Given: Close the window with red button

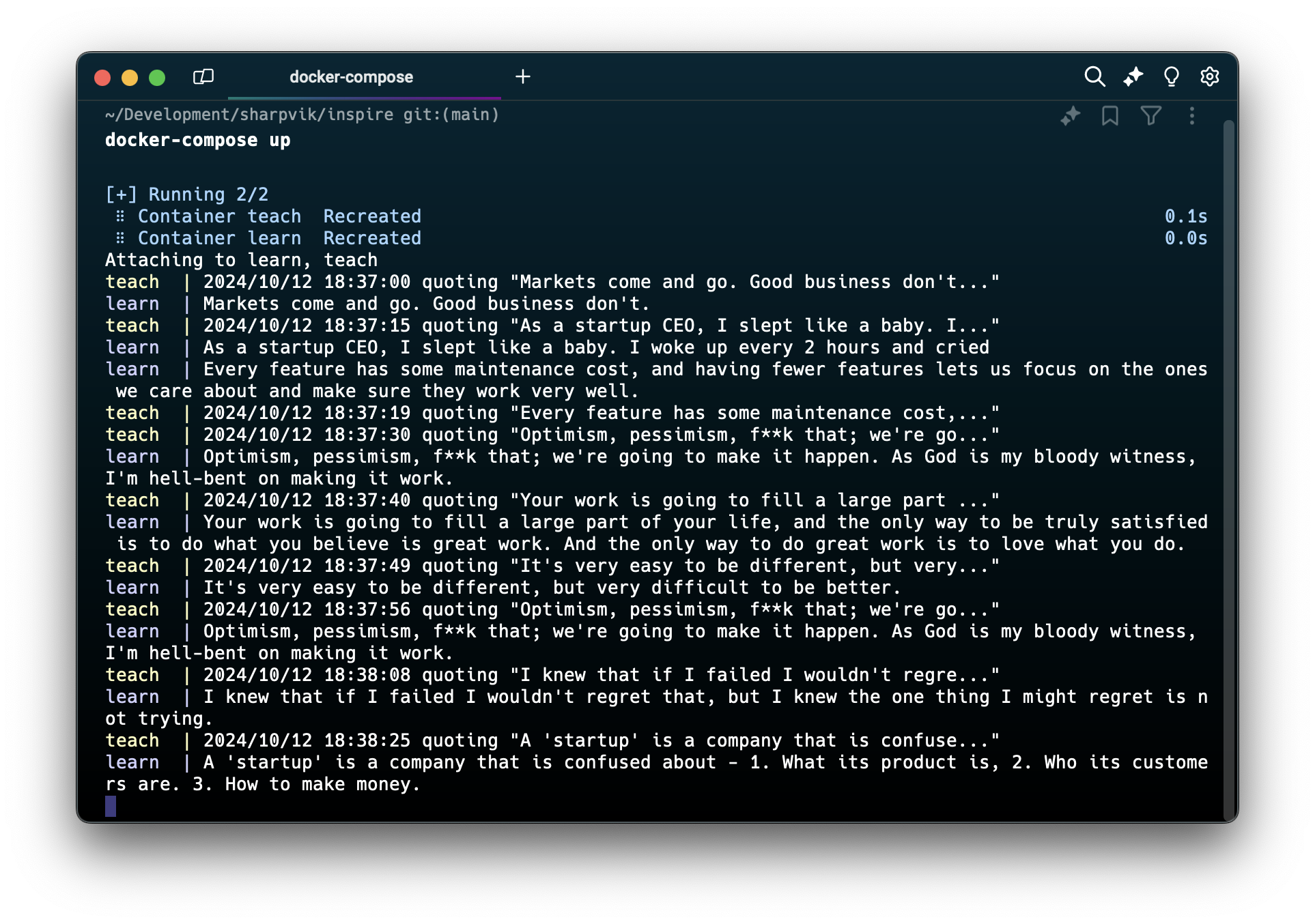Looking at the screenshot, I should click(x=102, y=77).
